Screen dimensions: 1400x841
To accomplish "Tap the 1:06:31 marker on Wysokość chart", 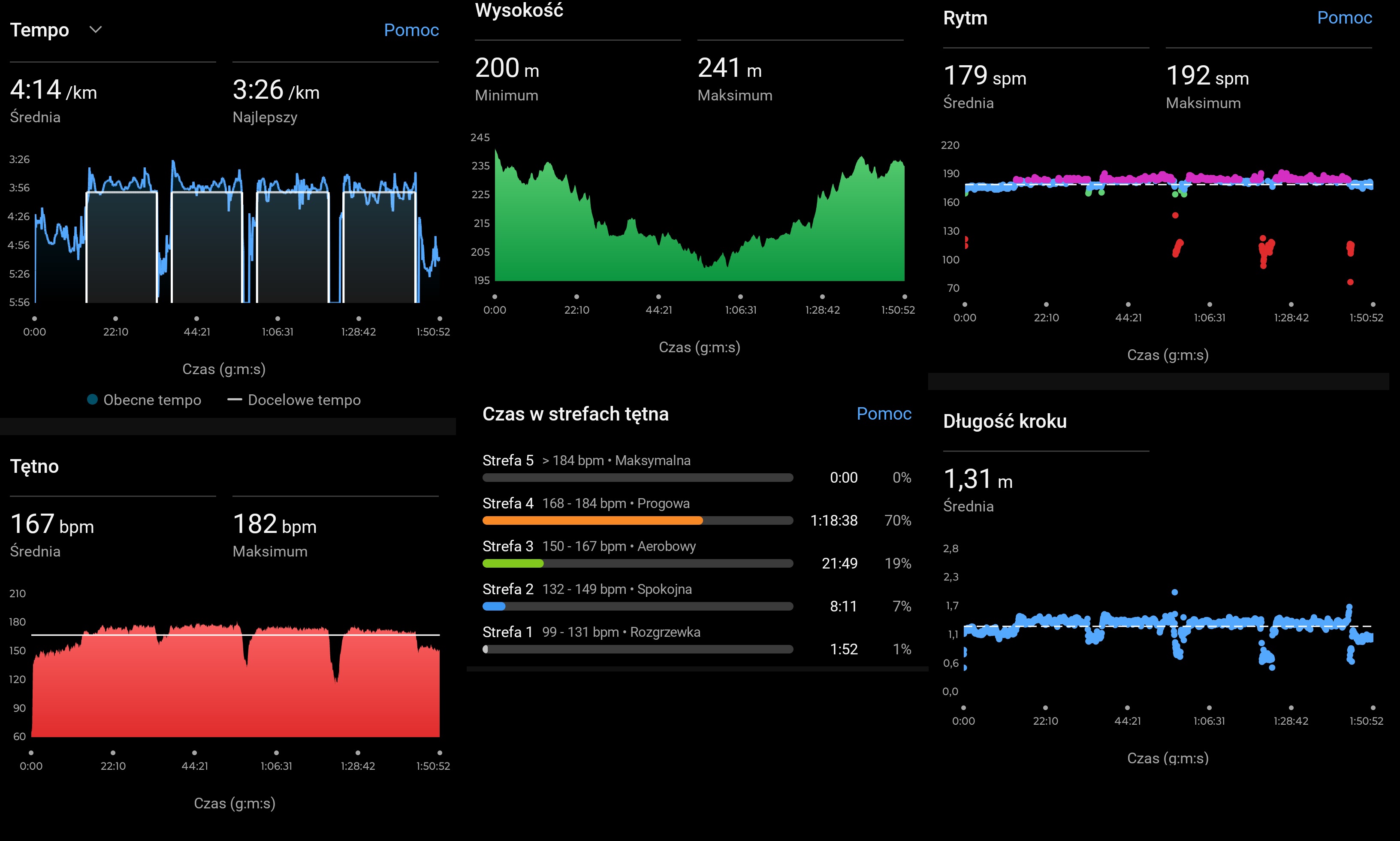I will (740, 297).
